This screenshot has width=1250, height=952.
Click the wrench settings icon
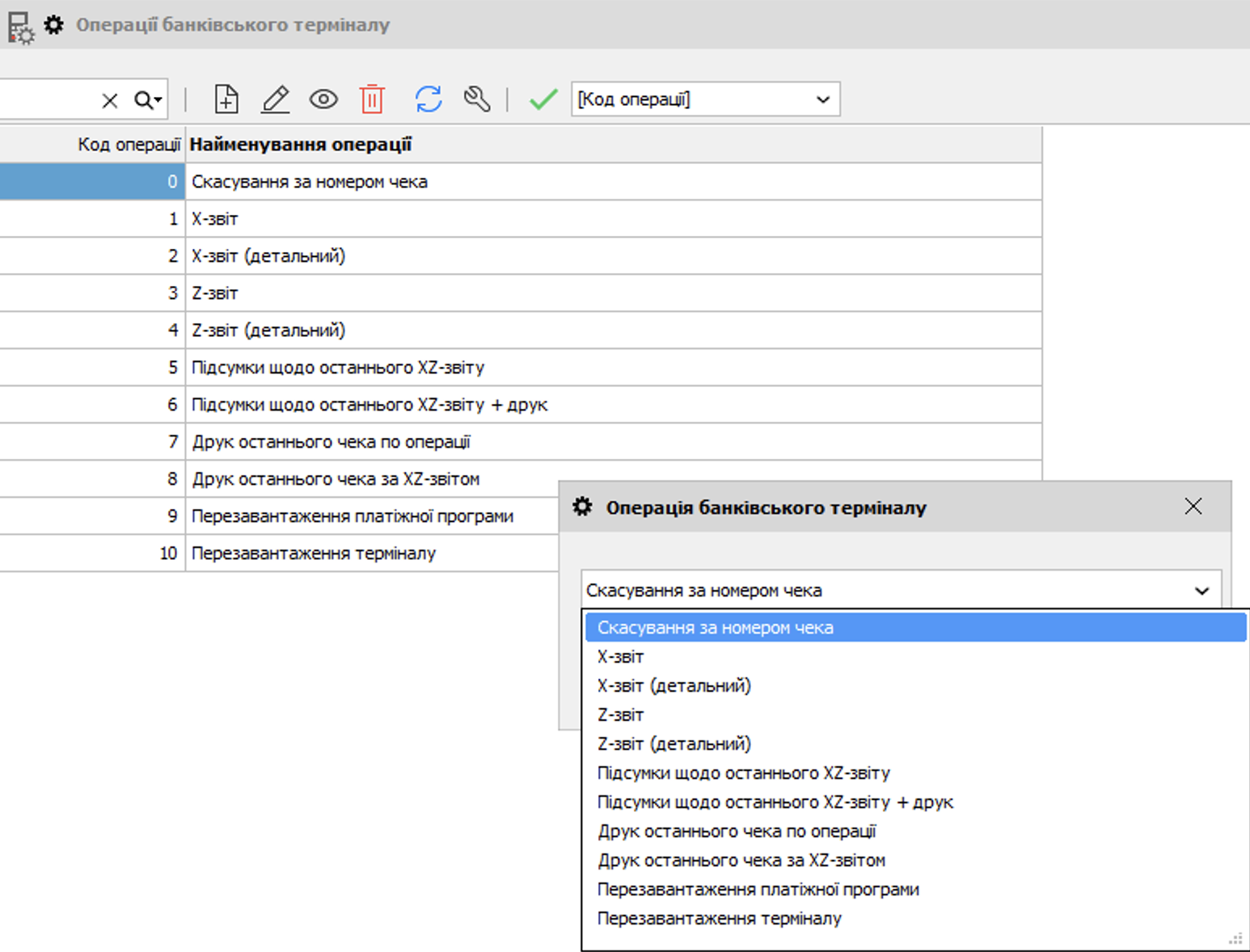(477, 99)
